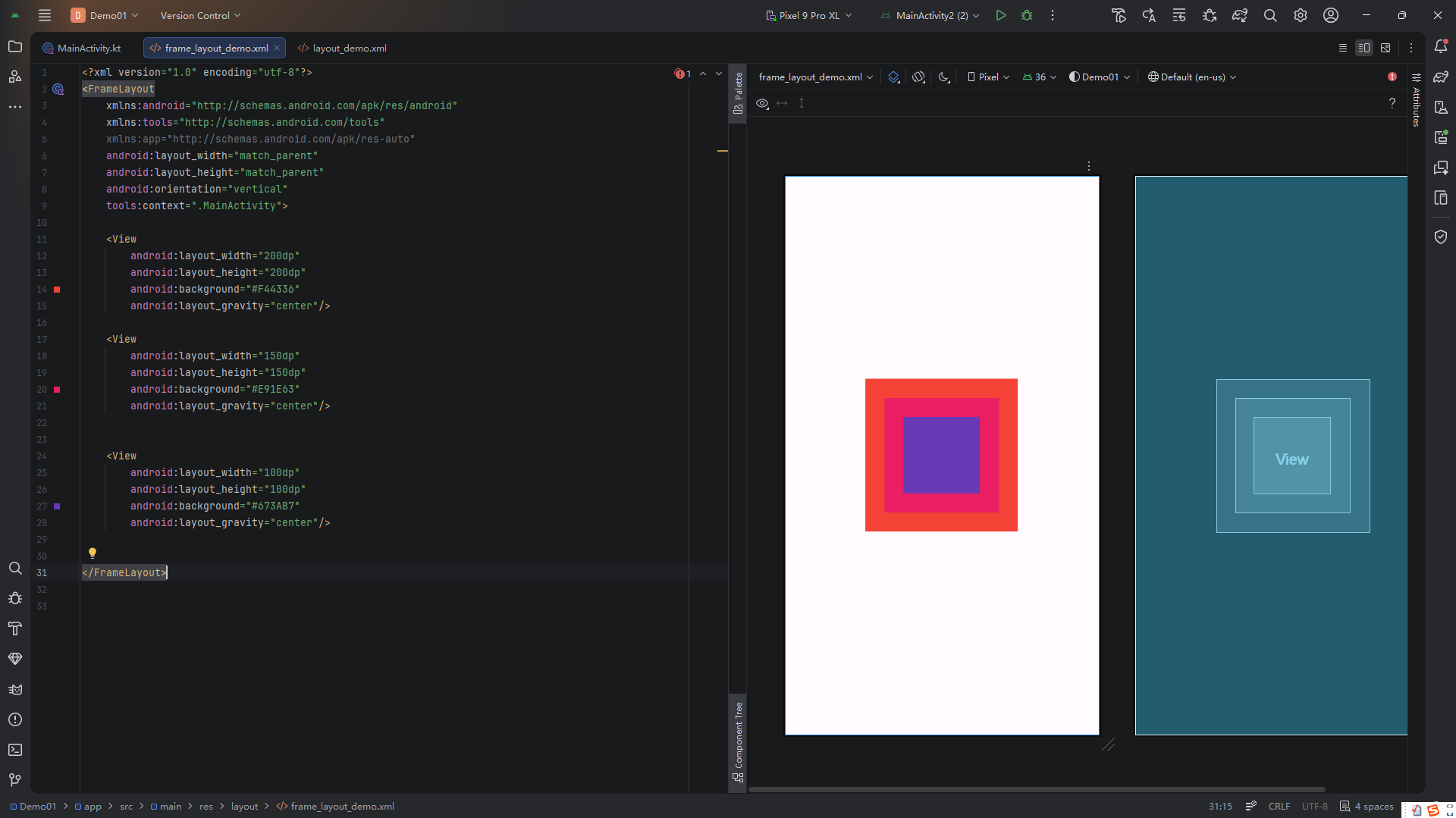Image resolution: width=1456 pixels, height=818 pixels.
Task: Open Demo01 project dropdown
Action: [x=105, y=15]
